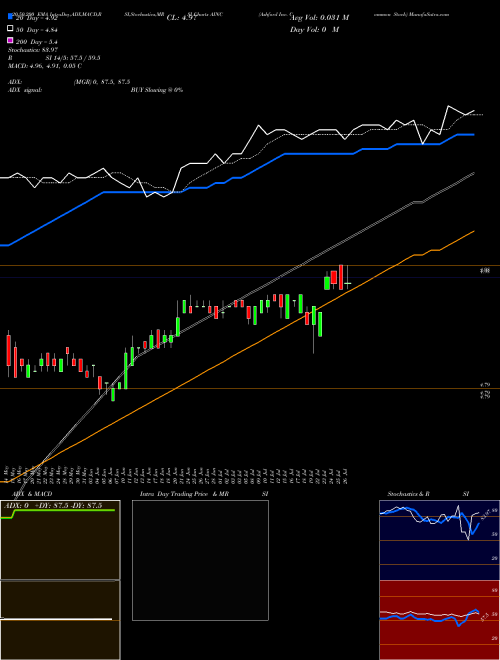Viewport: 500px width, 660px height.
Task: Click the white 50 Day legend swatch
Action: 10,29
